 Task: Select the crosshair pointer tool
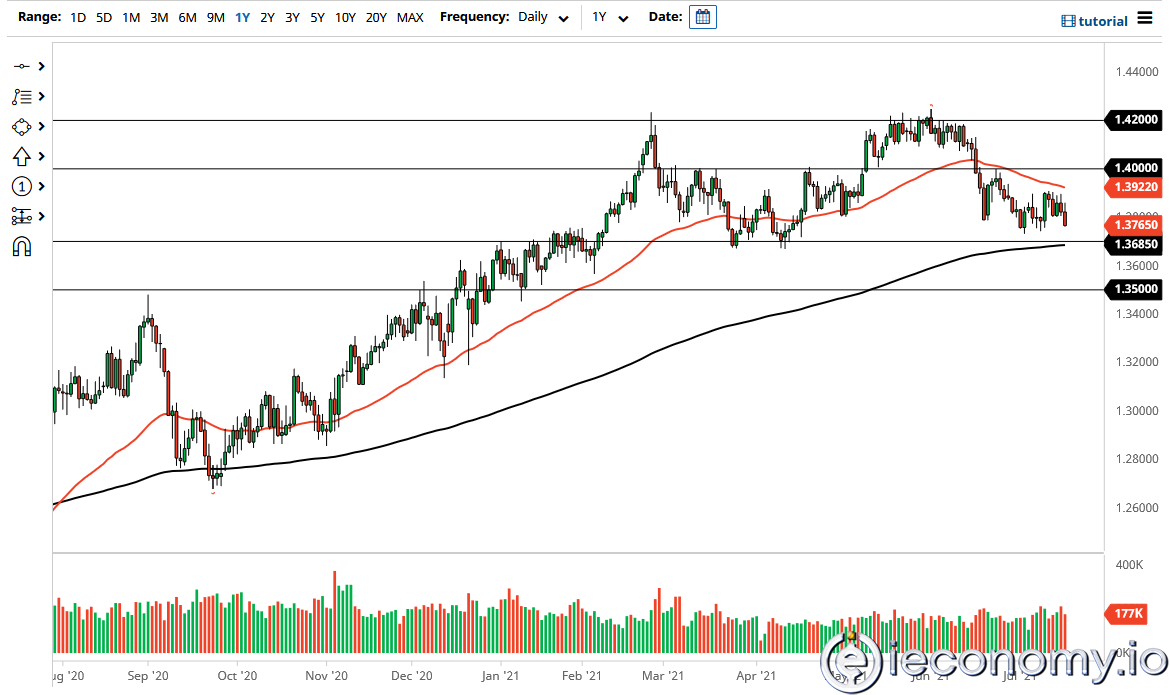[x=22, y=66]
